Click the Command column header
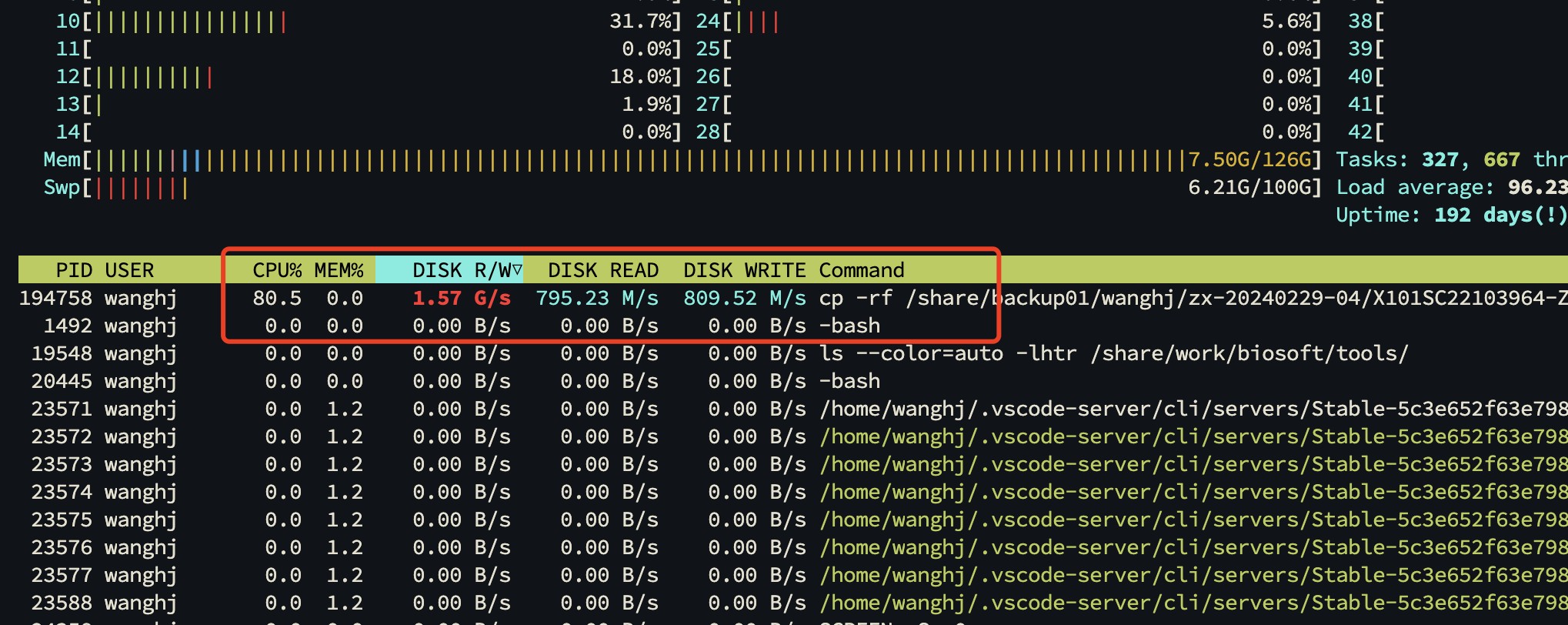1568x625 pixels. [x=862, y=270]
